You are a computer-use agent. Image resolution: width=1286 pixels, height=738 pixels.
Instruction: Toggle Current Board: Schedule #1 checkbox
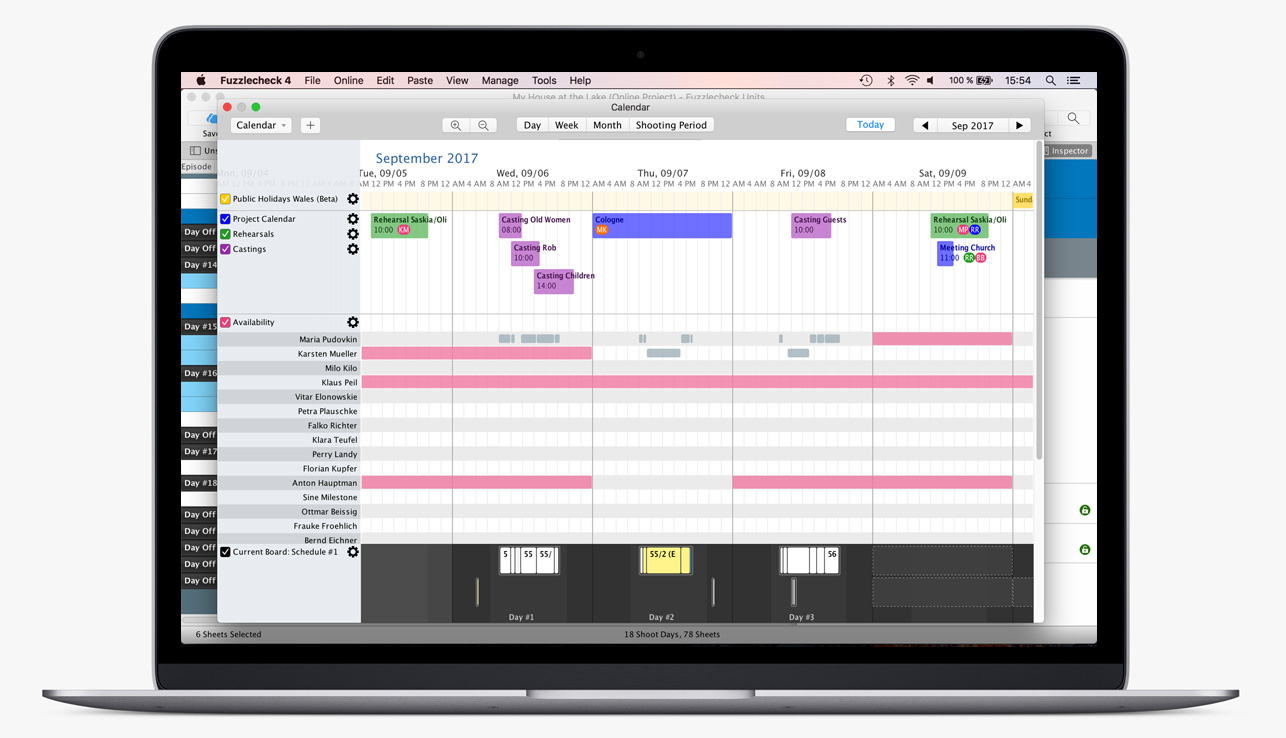225,552
